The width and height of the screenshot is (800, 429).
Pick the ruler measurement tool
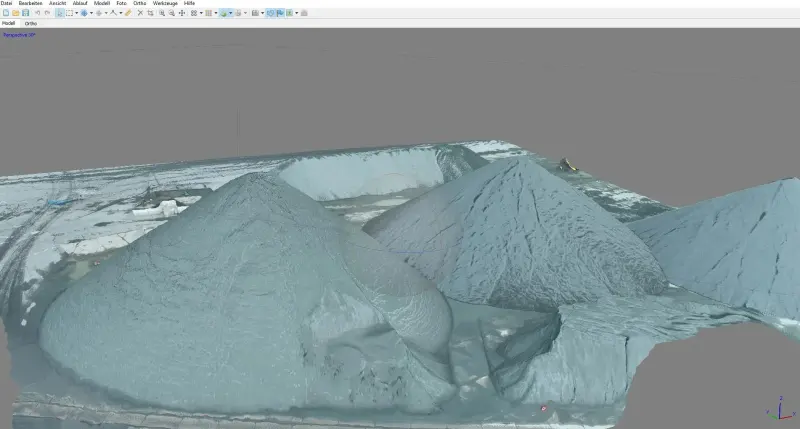[x=128, y=13]
